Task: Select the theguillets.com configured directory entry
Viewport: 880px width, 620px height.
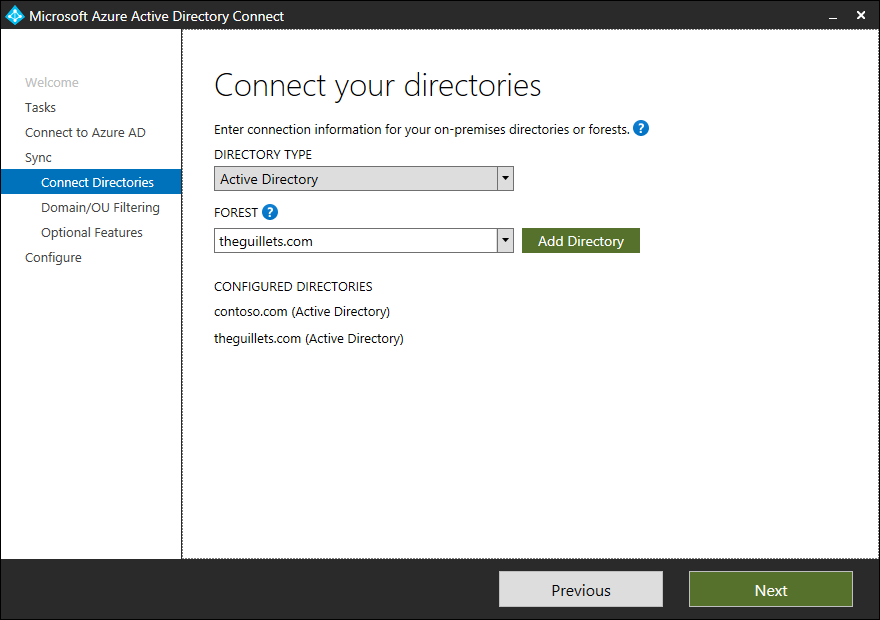Action: click(x=308, y=338)
